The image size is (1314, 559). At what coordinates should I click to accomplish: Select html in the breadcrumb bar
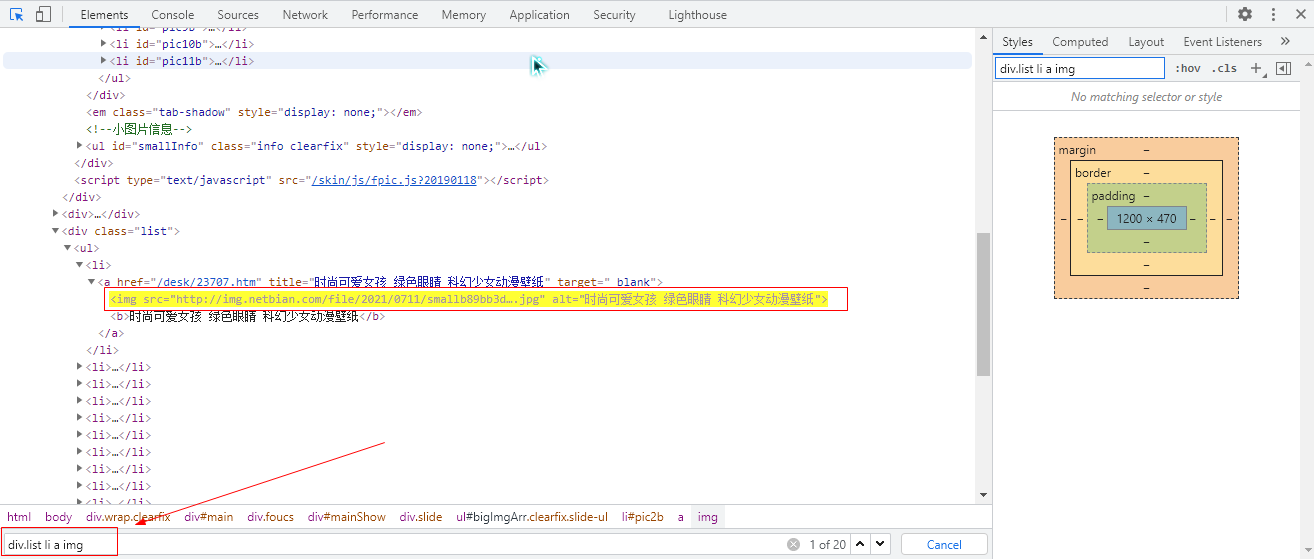click(x=19, y=517)
